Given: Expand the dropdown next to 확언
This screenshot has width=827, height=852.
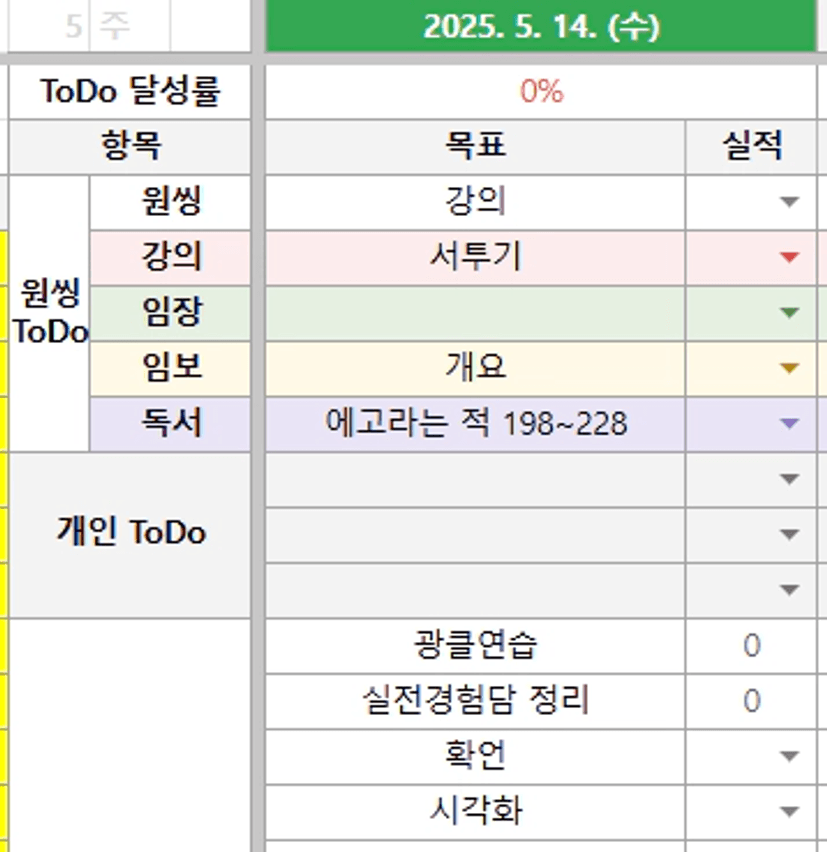Looking at the screenshot, I should 790,756.
